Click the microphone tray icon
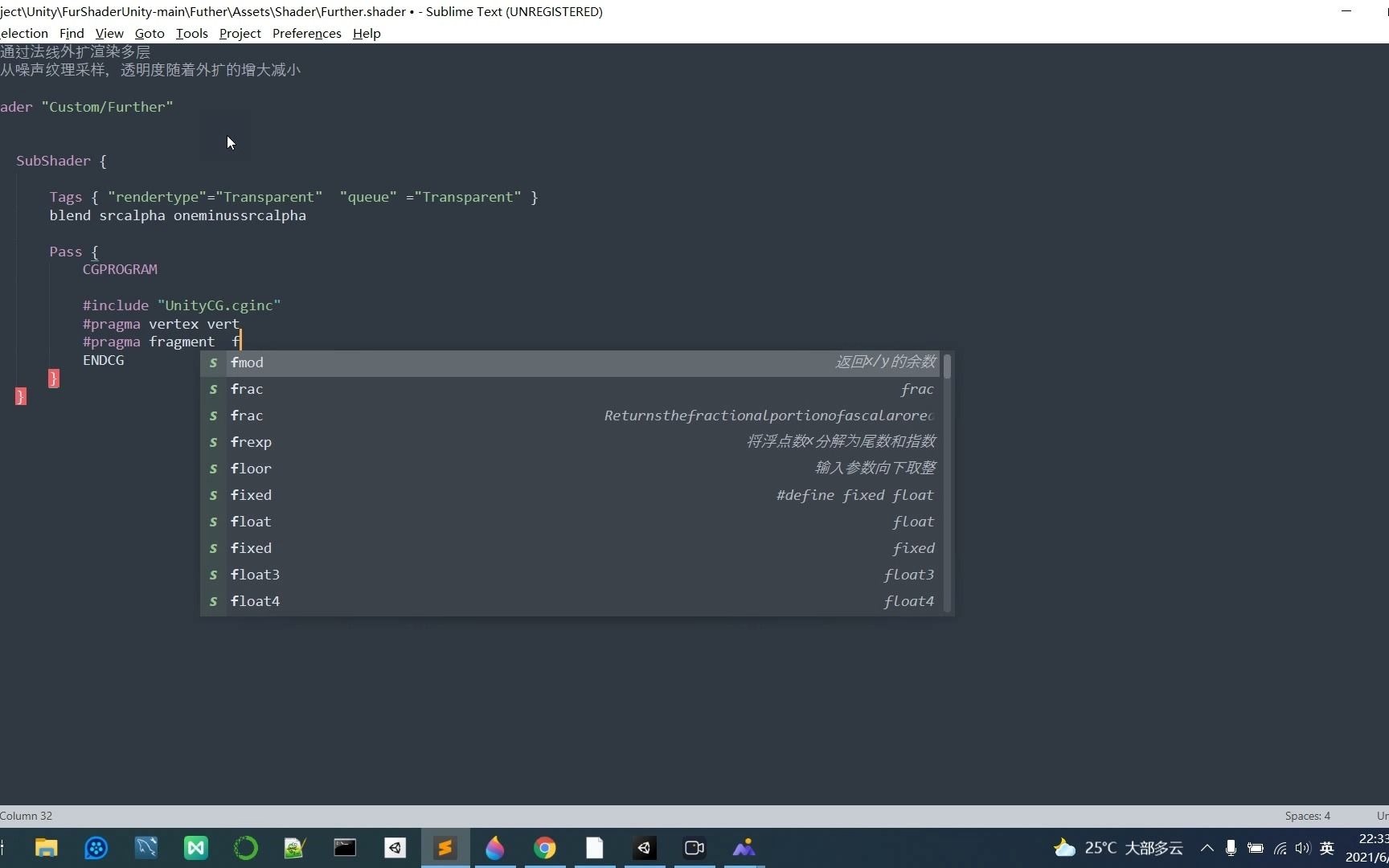Screen dimensions: 1389x868 tap(1231, 848)
